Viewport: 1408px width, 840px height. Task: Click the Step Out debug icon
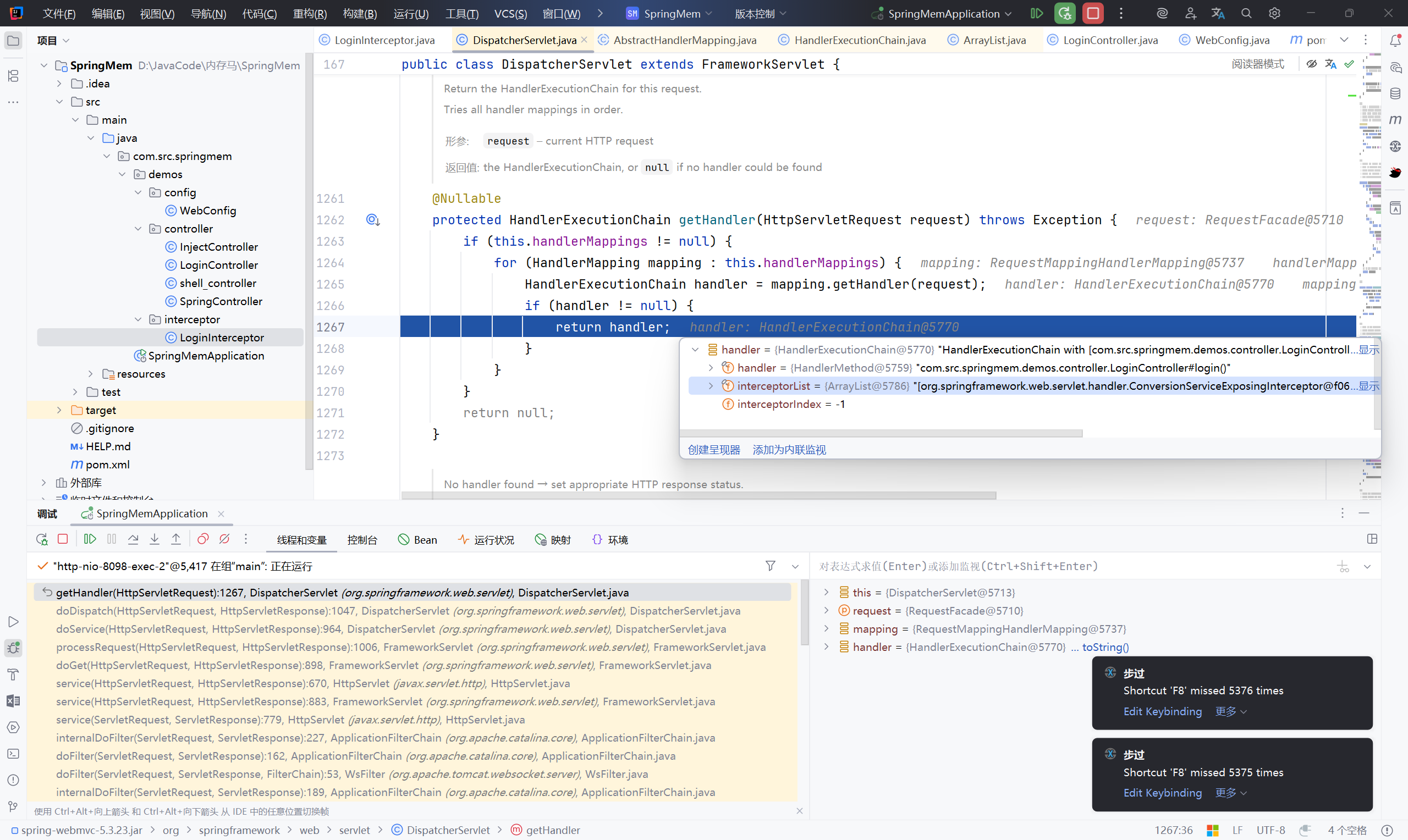pyautogui.click(x=176, y=539)
